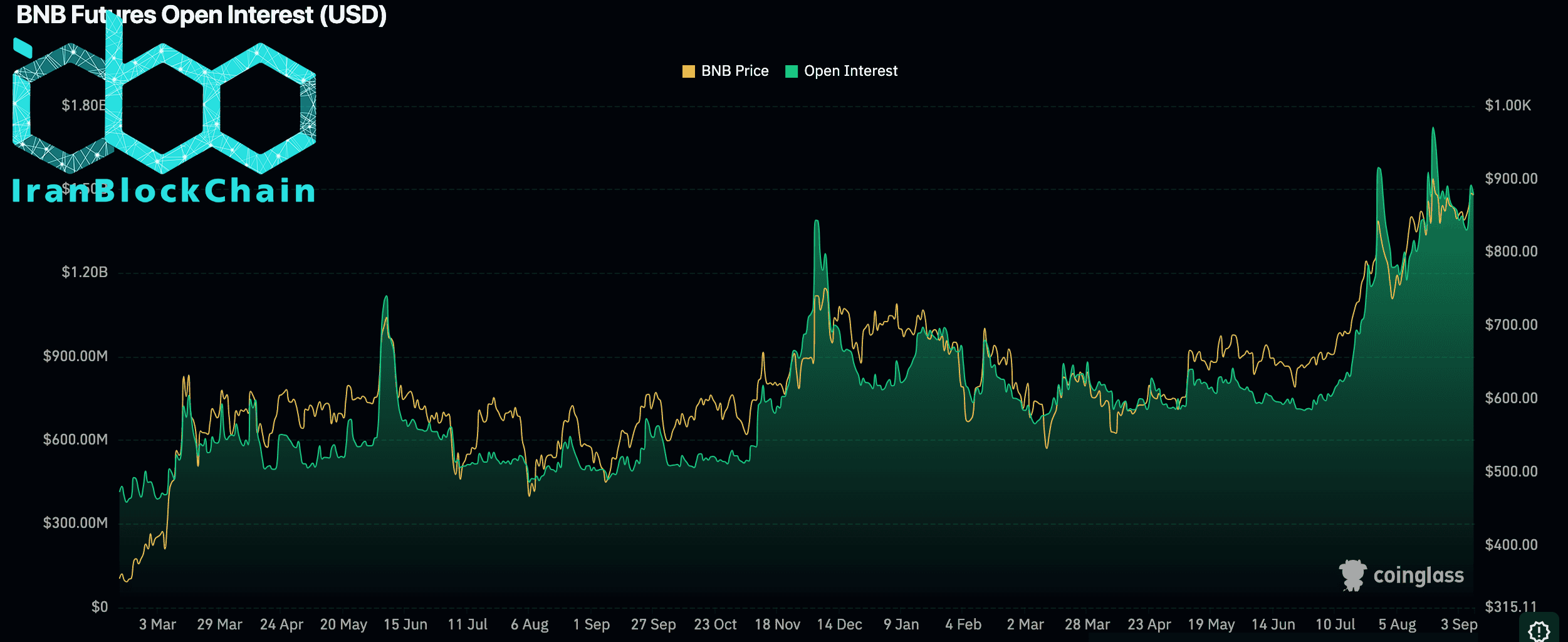Click the IranBlockChain text below the logo
The width and height of the screenshot is (1568, 642).
164,191
